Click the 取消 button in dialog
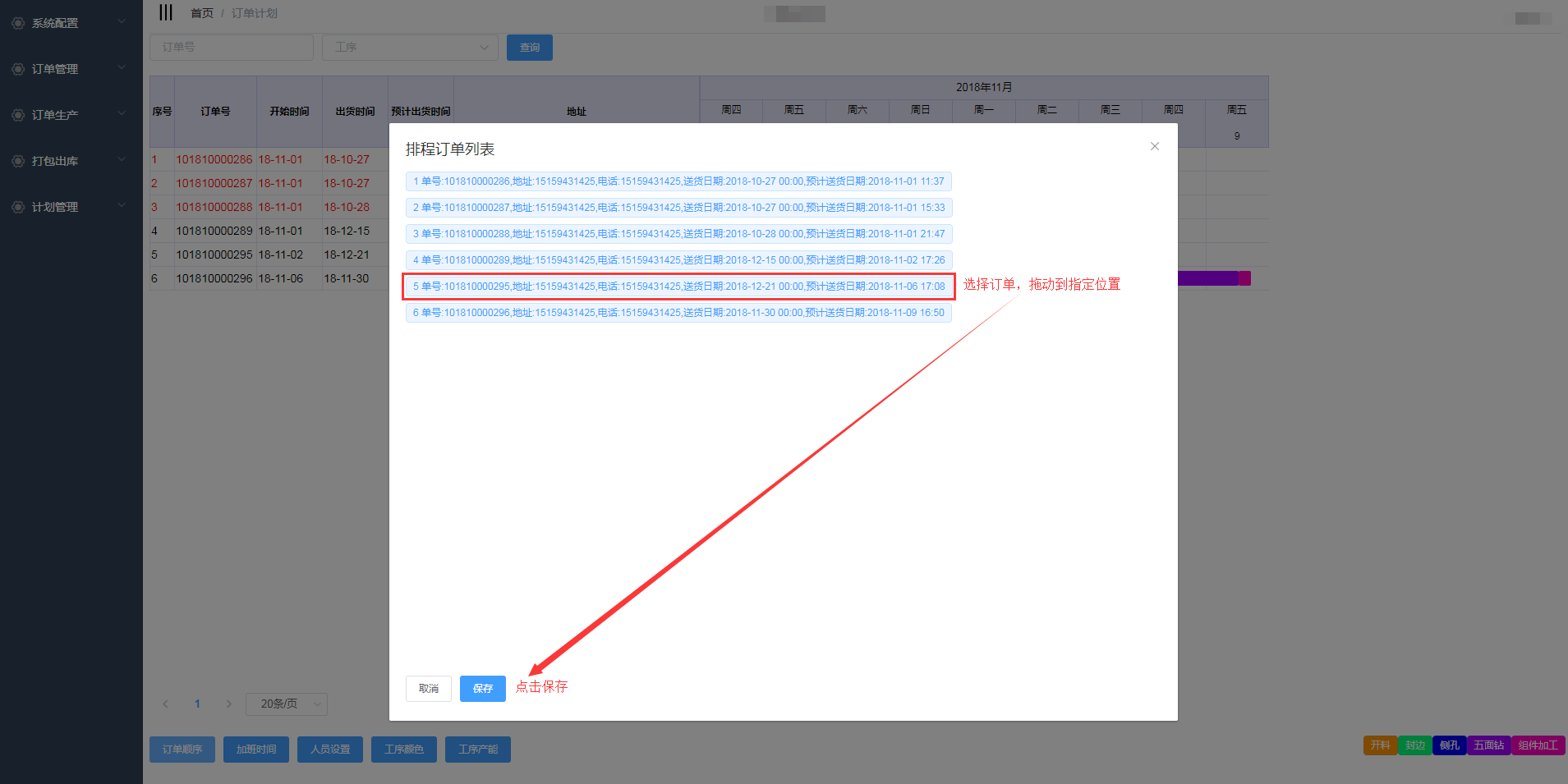 coord(428,688)
